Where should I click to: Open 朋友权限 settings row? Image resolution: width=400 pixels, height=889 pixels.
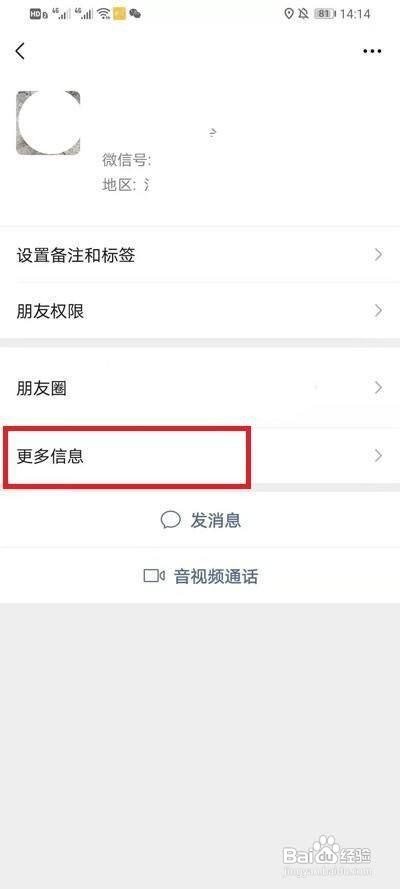pyautogui.click(x=200, y=311)
